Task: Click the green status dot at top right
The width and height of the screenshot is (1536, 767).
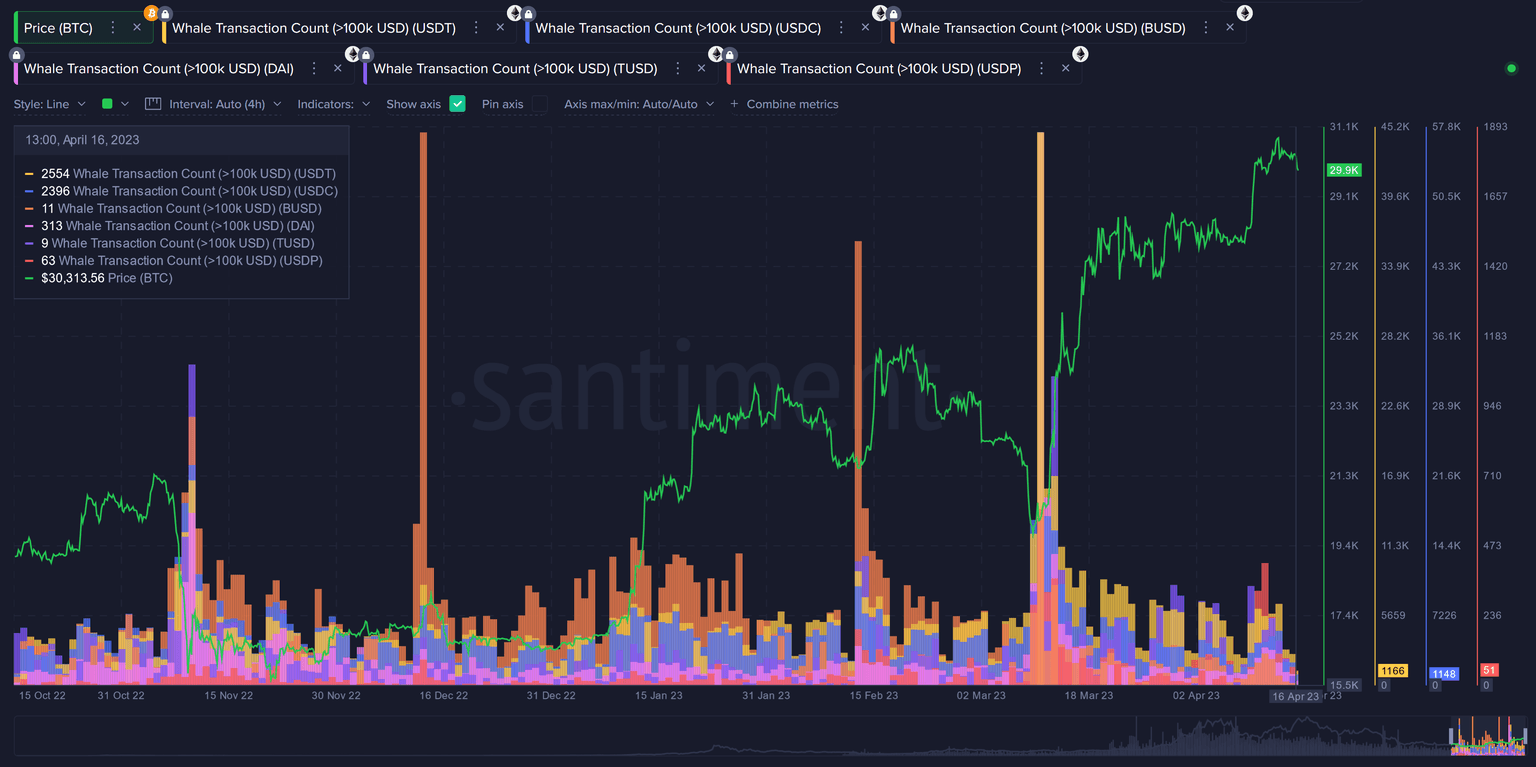Action: 1512,70
